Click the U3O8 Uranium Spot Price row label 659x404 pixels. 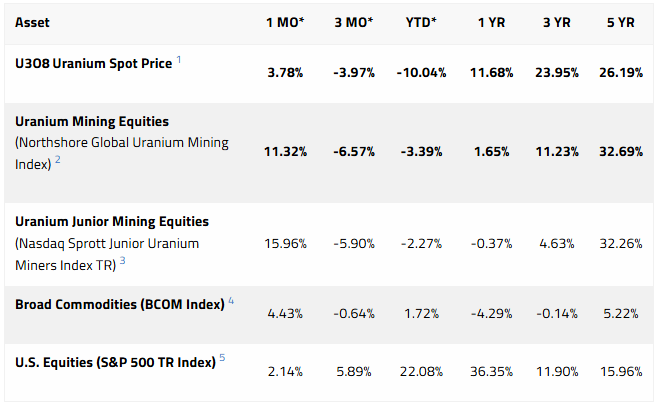[x=94, y=63]
